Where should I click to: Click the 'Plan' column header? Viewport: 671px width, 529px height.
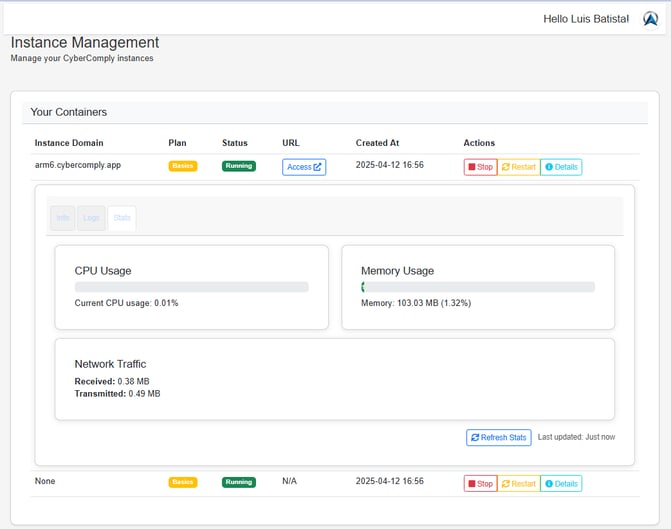tap(177, 143)
